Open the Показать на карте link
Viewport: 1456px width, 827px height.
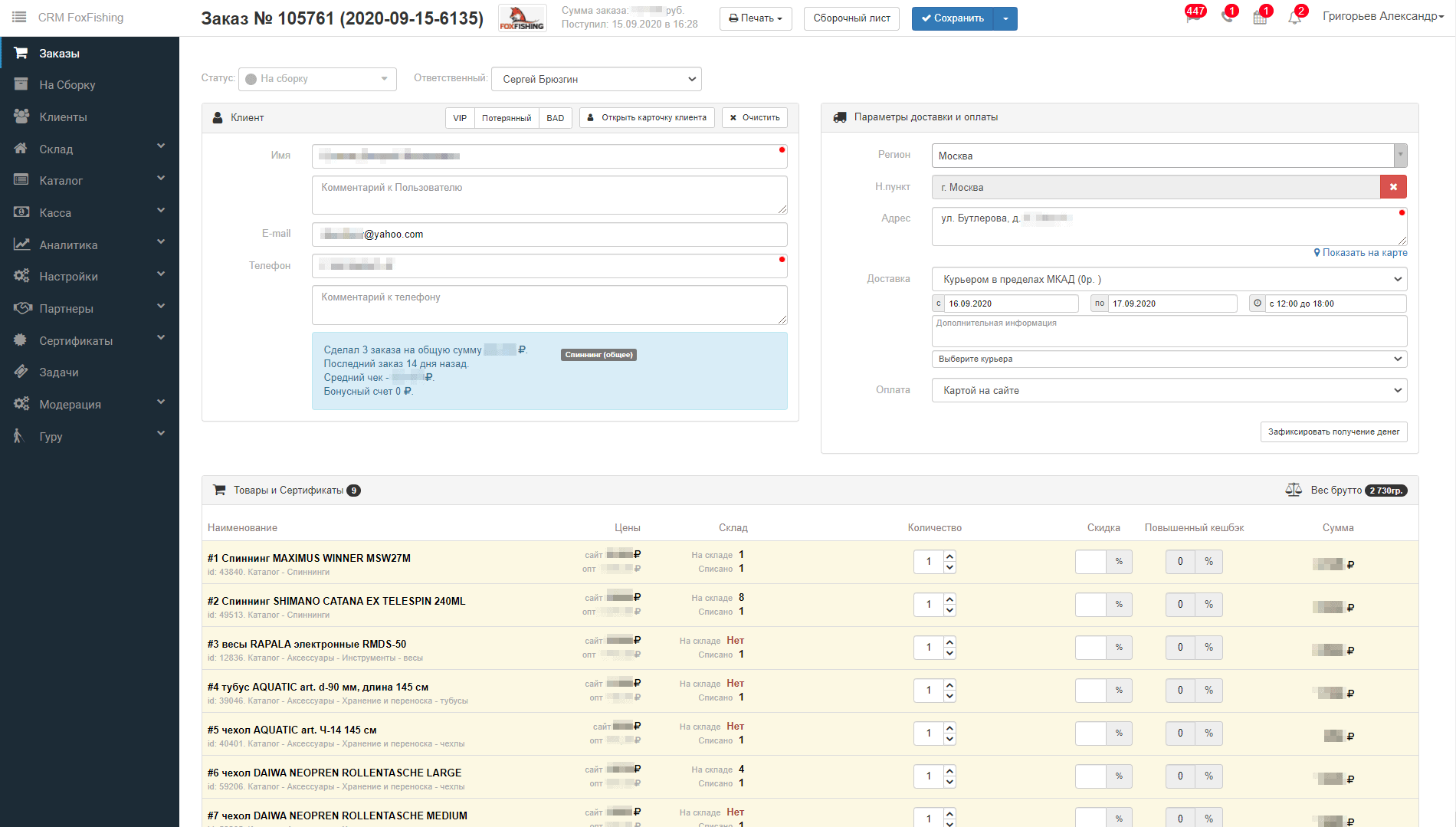[1360, 253]
